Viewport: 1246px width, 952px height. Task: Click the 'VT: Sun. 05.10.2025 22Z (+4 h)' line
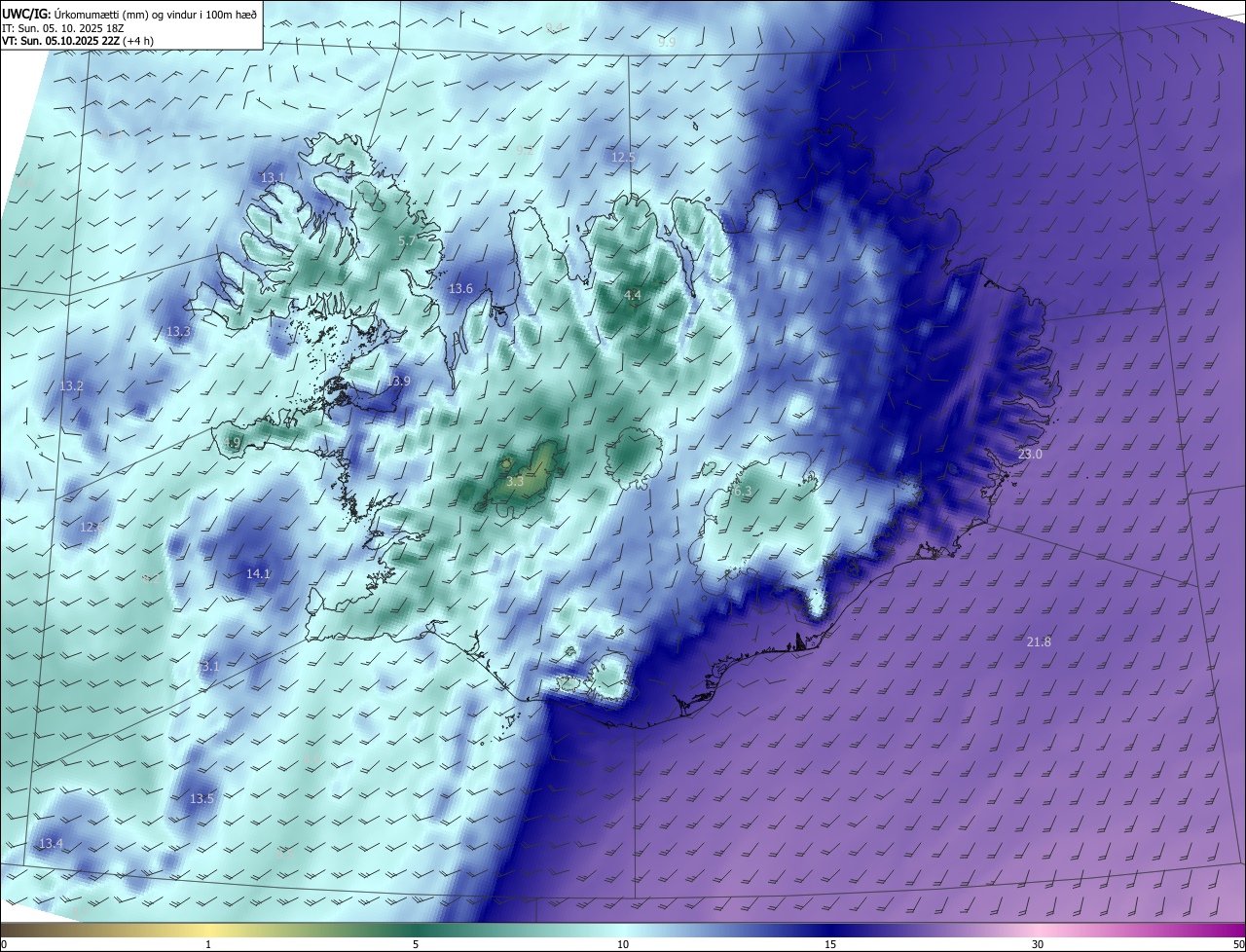click(77, 40)
